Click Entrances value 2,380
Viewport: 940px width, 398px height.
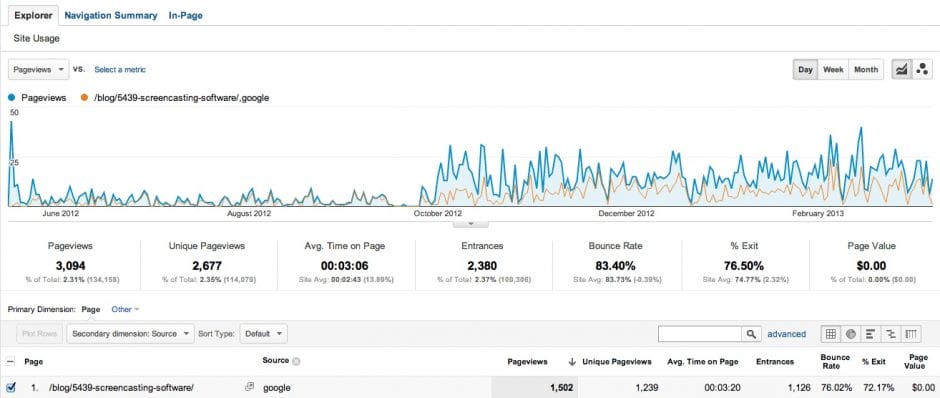coord(482,266)
